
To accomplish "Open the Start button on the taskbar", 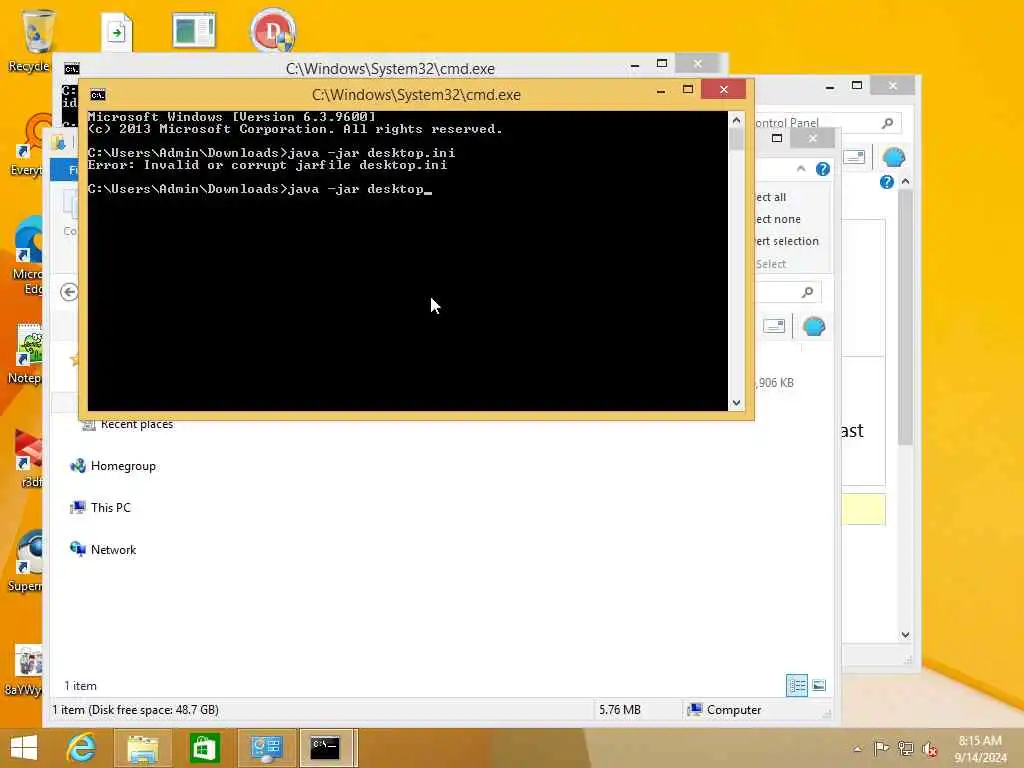I will [24, 748].
